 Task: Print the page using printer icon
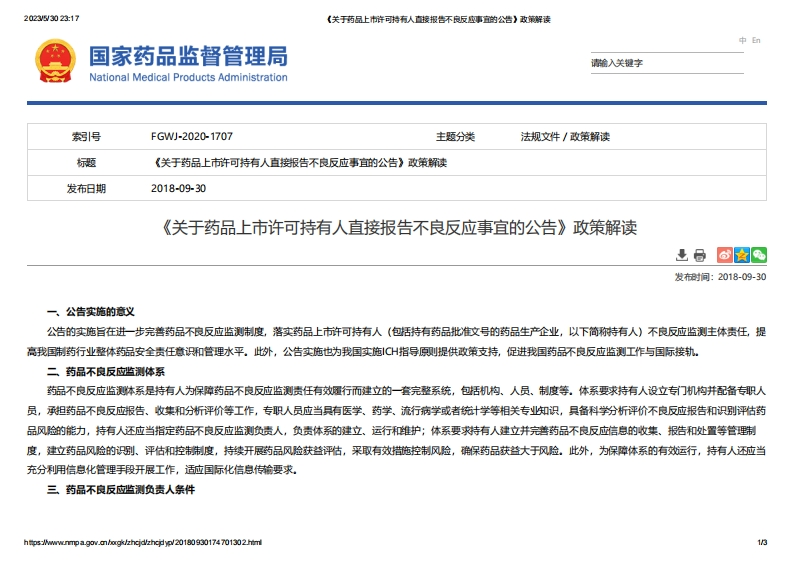(699, 255)
